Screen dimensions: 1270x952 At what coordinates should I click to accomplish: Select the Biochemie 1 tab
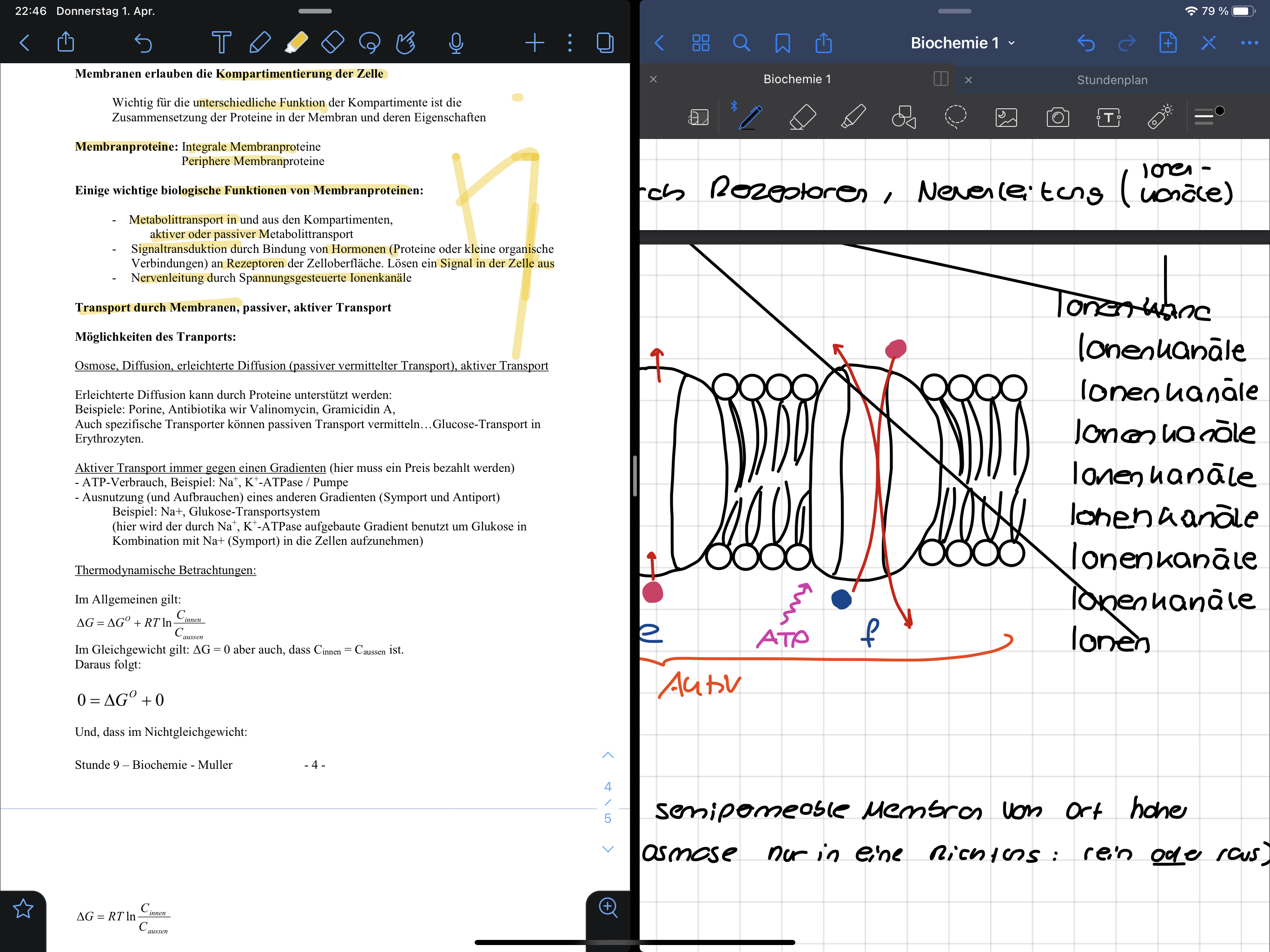[x=797, y=79]
